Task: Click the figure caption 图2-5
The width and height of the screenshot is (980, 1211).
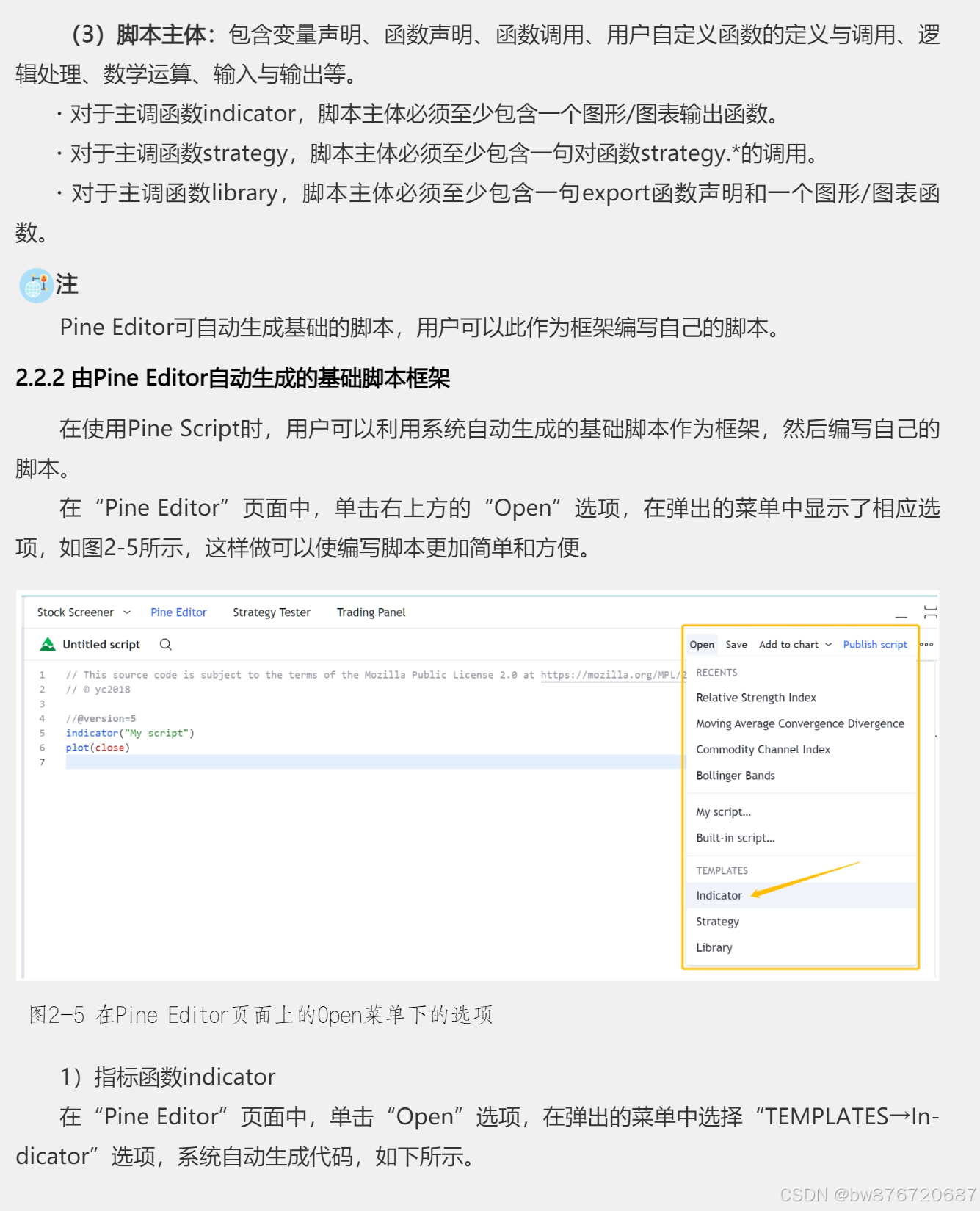Action: coord(261,1015)
